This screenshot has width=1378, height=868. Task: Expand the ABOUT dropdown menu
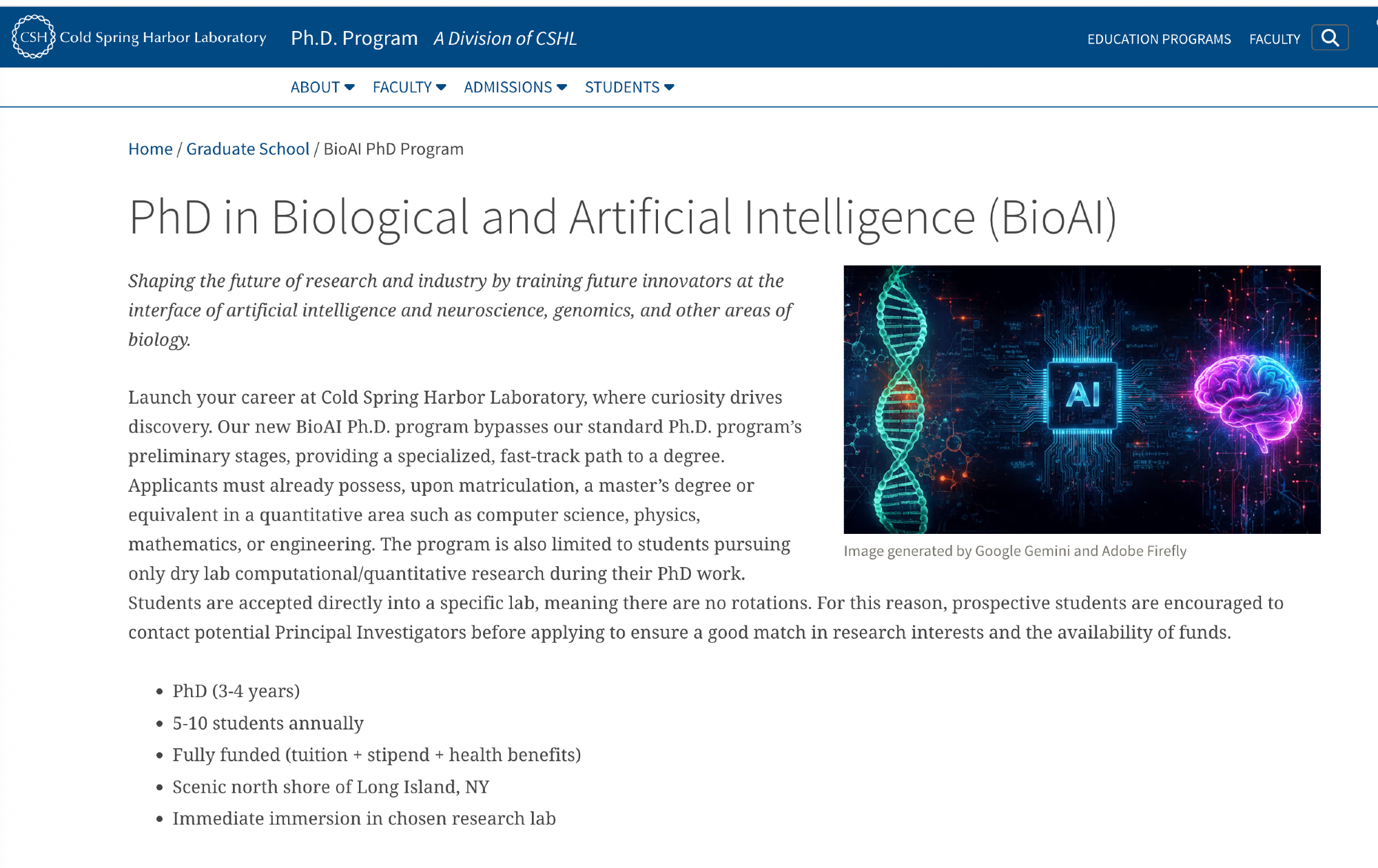click(x=322, y=87)
